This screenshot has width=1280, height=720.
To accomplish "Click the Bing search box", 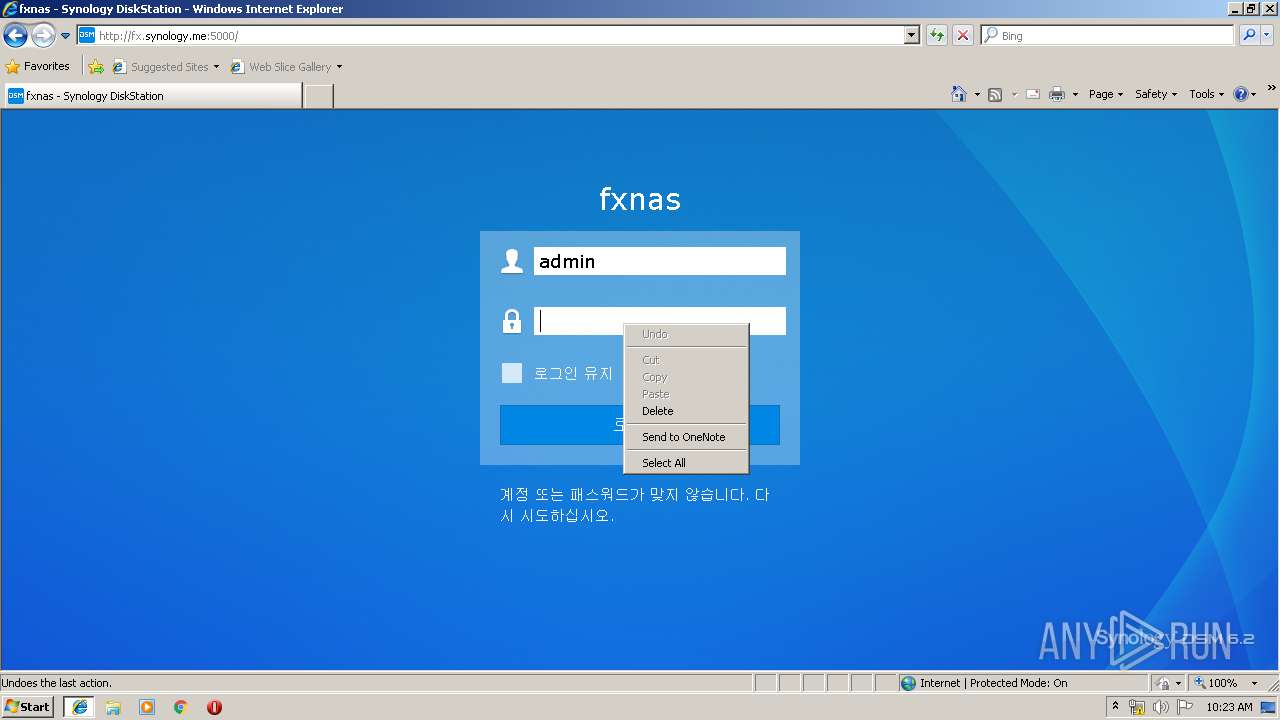I will [1108, 36].
